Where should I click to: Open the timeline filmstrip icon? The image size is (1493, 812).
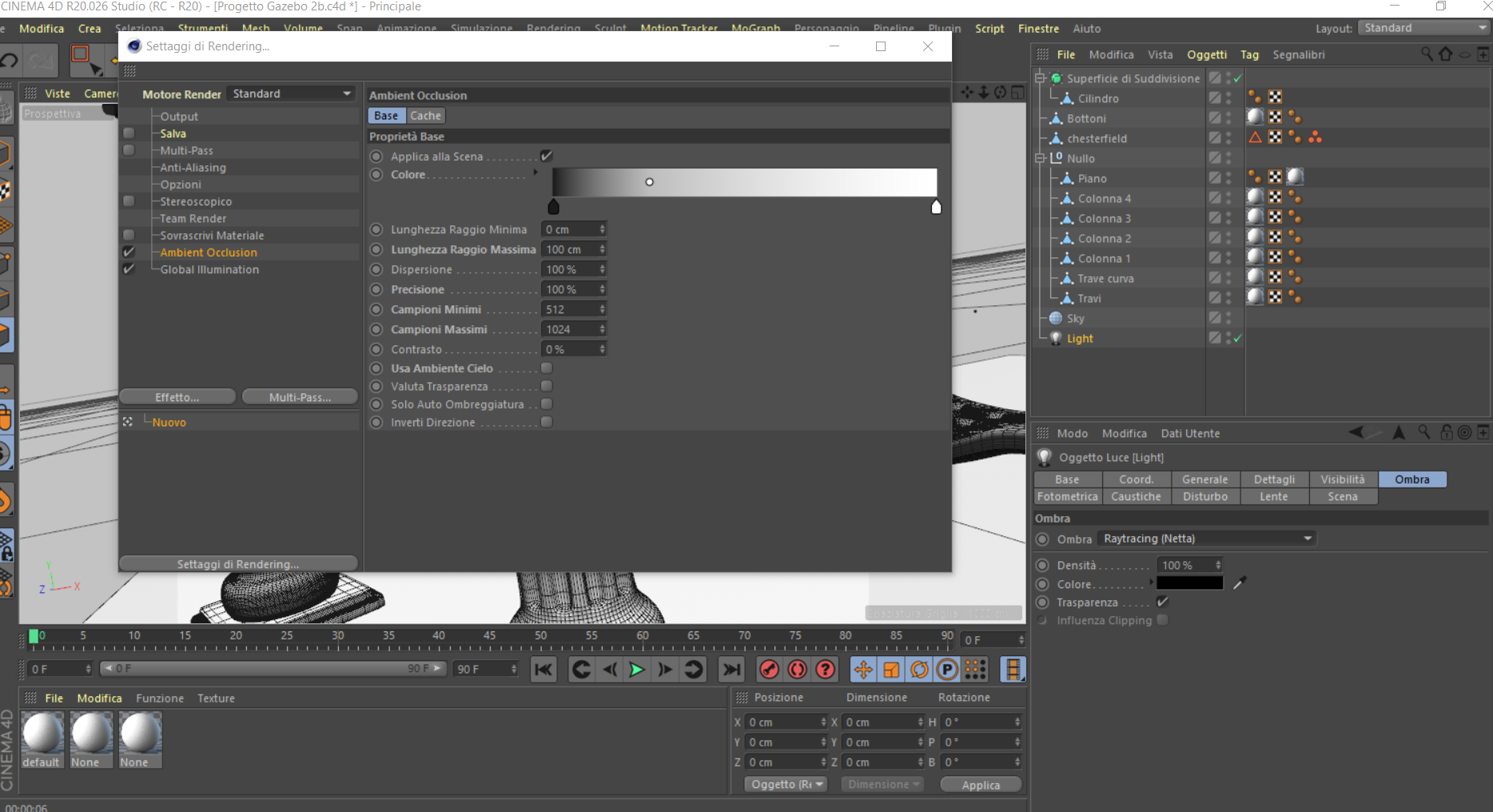pyautogui.click(x=1013, y=670)
